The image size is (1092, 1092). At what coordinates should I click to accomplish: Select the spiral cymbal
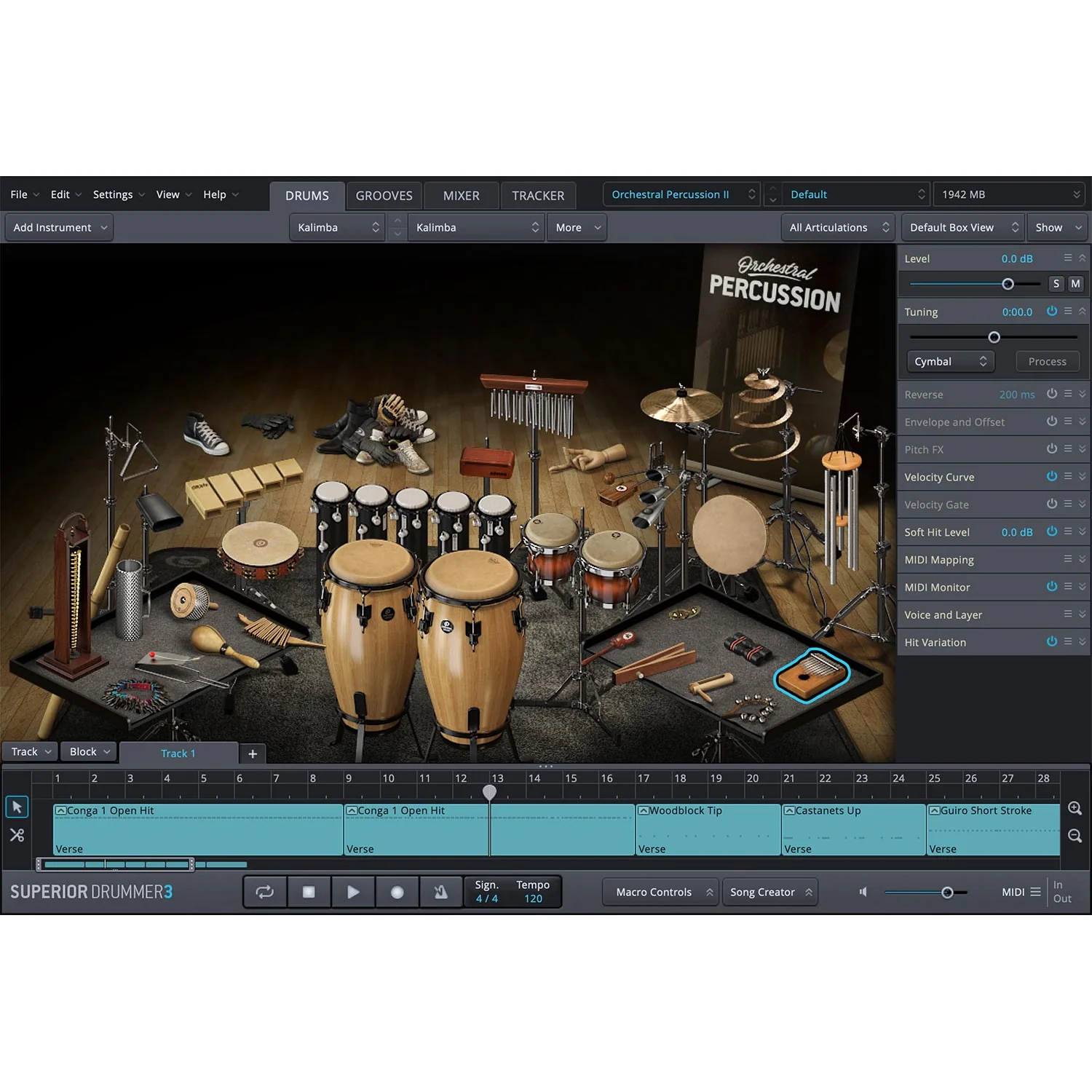click(x=764, y=415)
